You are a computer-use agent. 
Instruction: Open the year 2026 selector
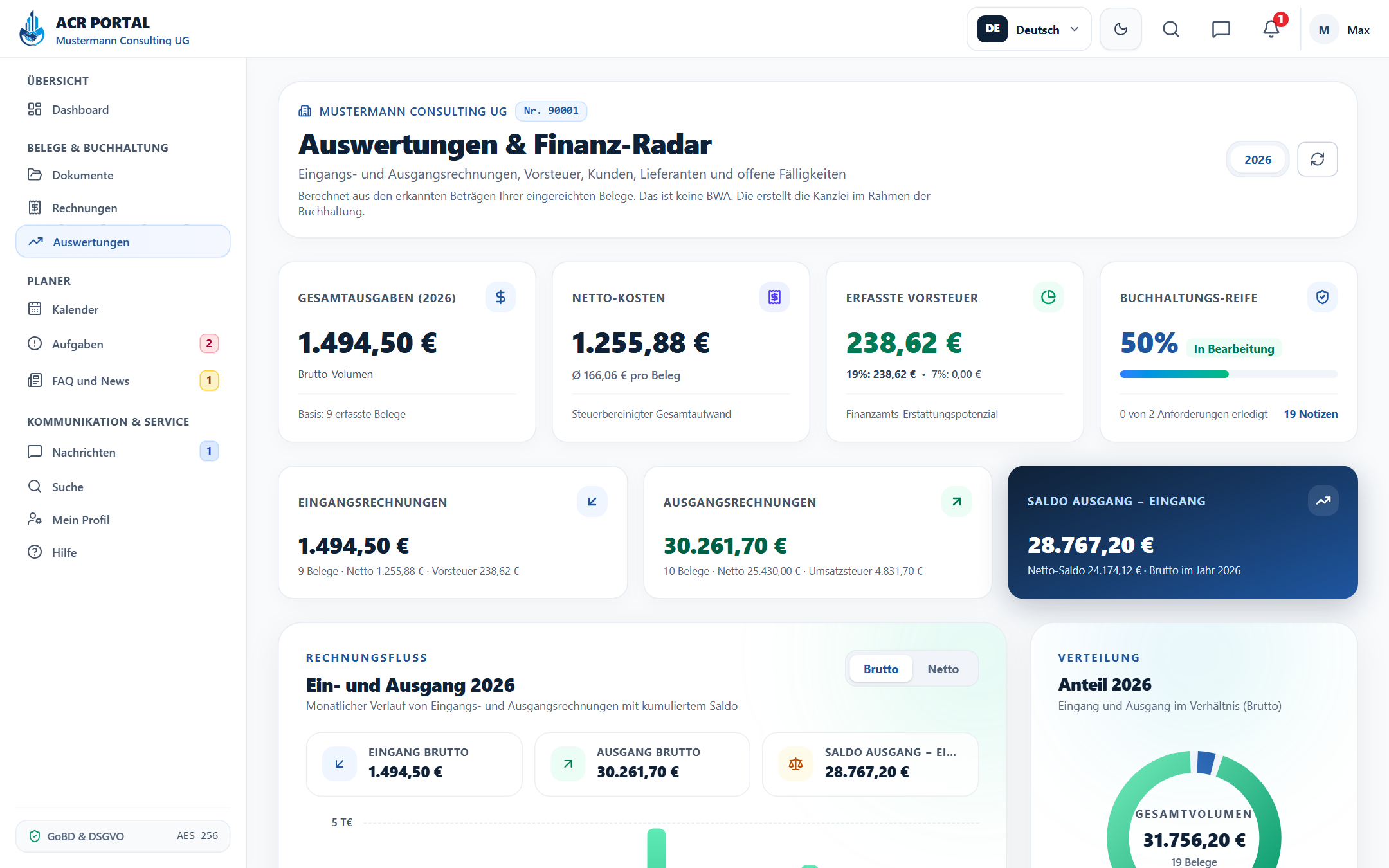(x=1257, y=159)
